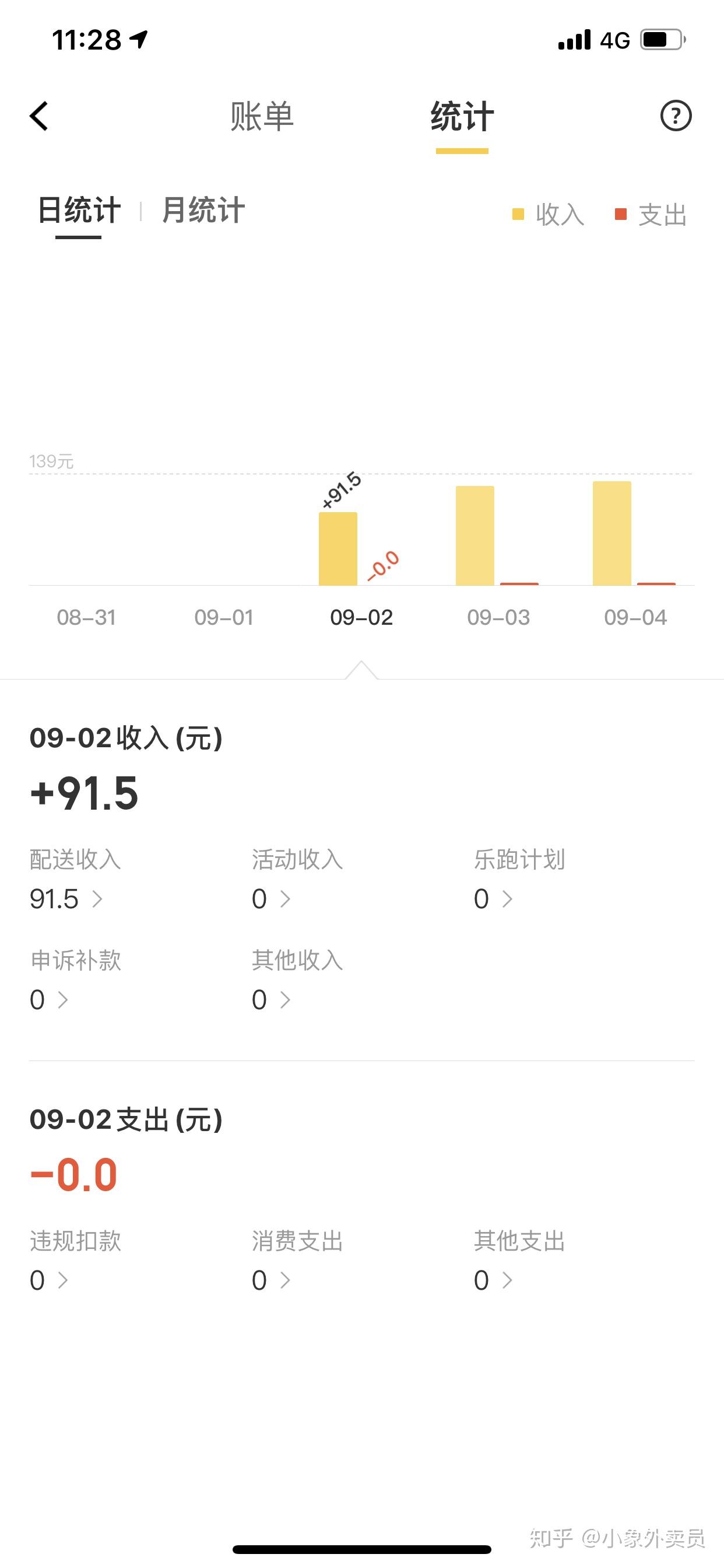Tap the cellular signal bars icon
The width and height of the screenshot is (724, 1568).
[x=574, y=40]
